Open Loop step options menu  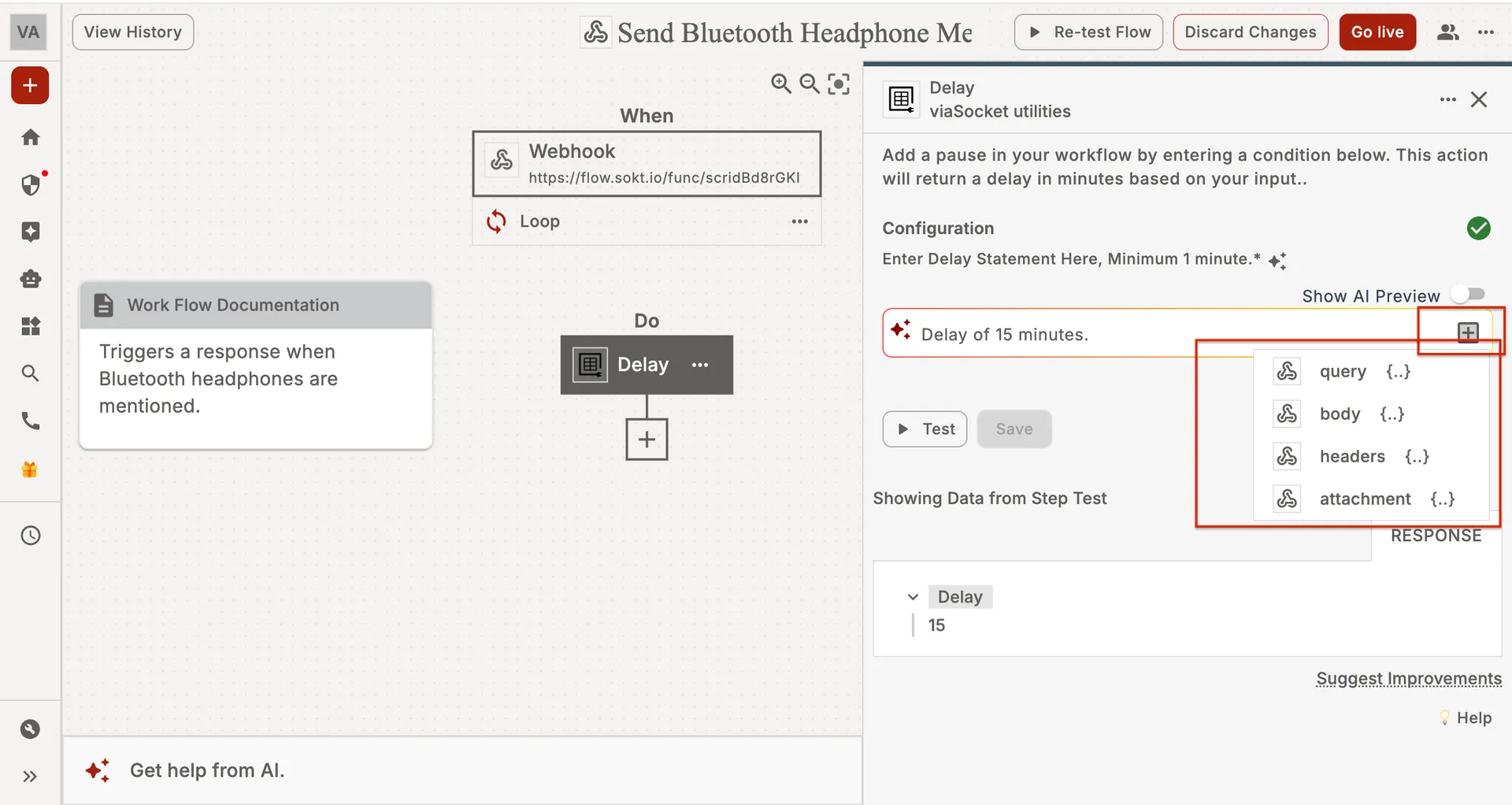[x=800, y=221]
